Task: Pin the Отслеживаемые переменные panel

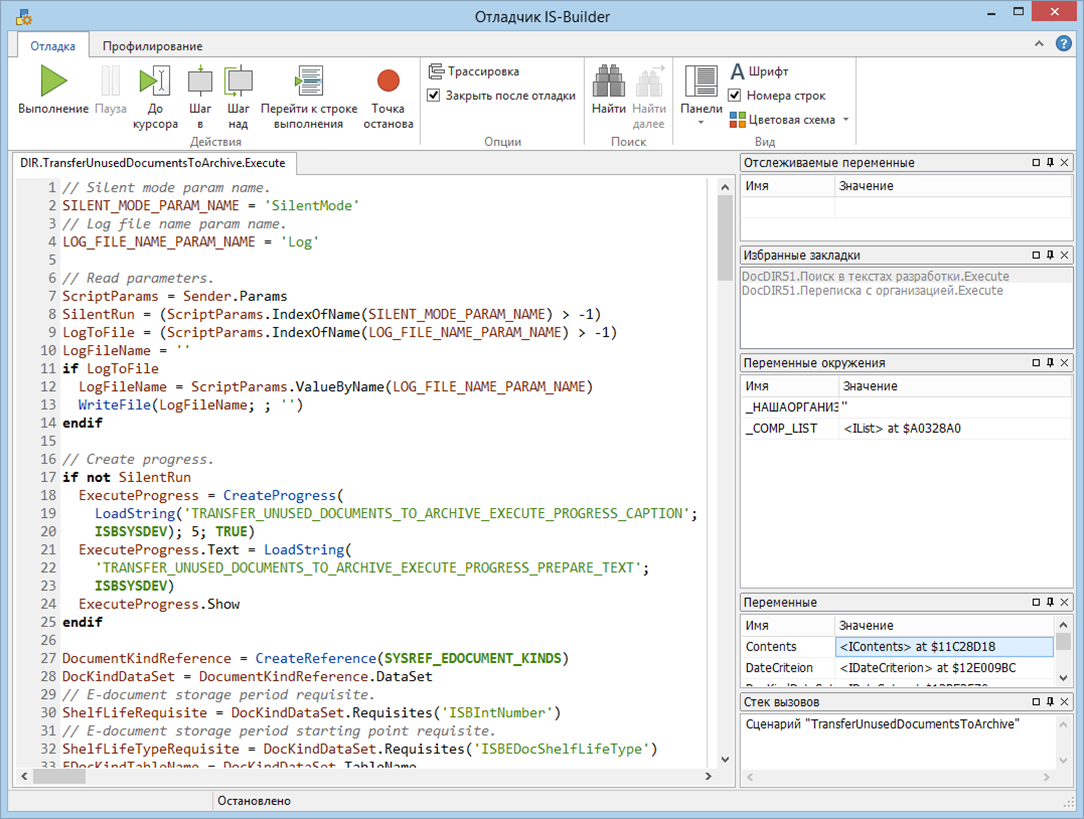Action: (1050, 162)
